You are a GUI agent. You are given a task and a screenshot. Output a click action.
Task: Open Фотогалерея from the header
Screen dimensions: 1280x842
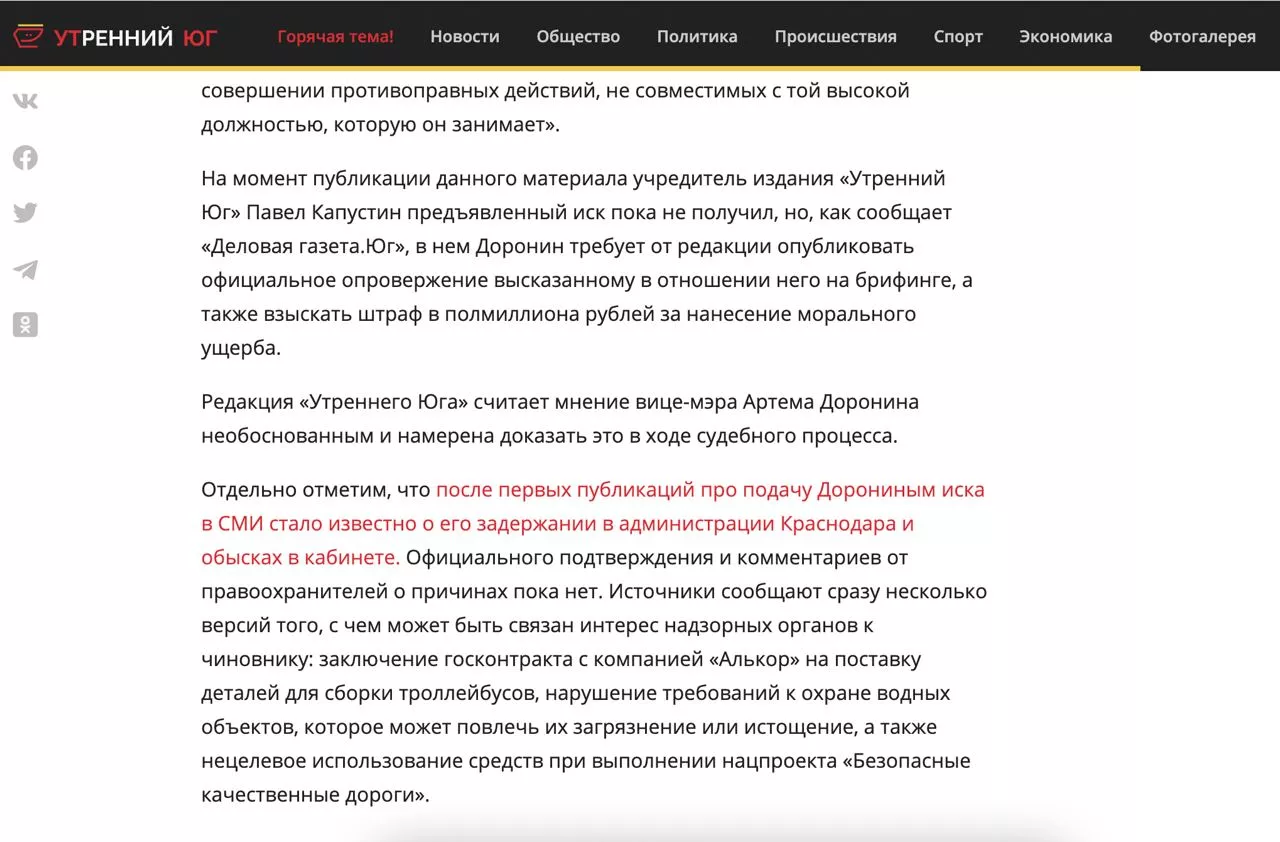coord(1202,37)
